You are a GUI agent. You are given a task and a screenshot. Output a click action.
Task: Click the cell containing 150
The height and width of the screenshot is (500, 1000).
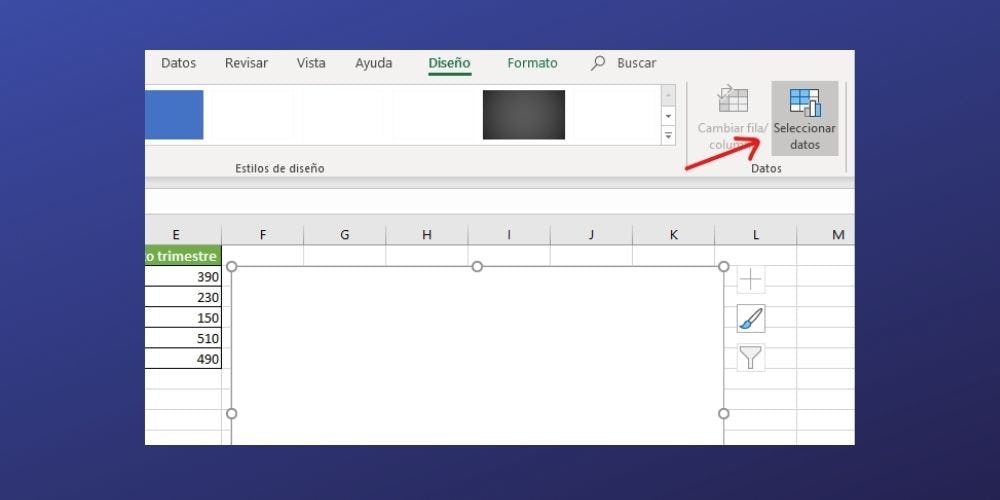click(183, 318)
